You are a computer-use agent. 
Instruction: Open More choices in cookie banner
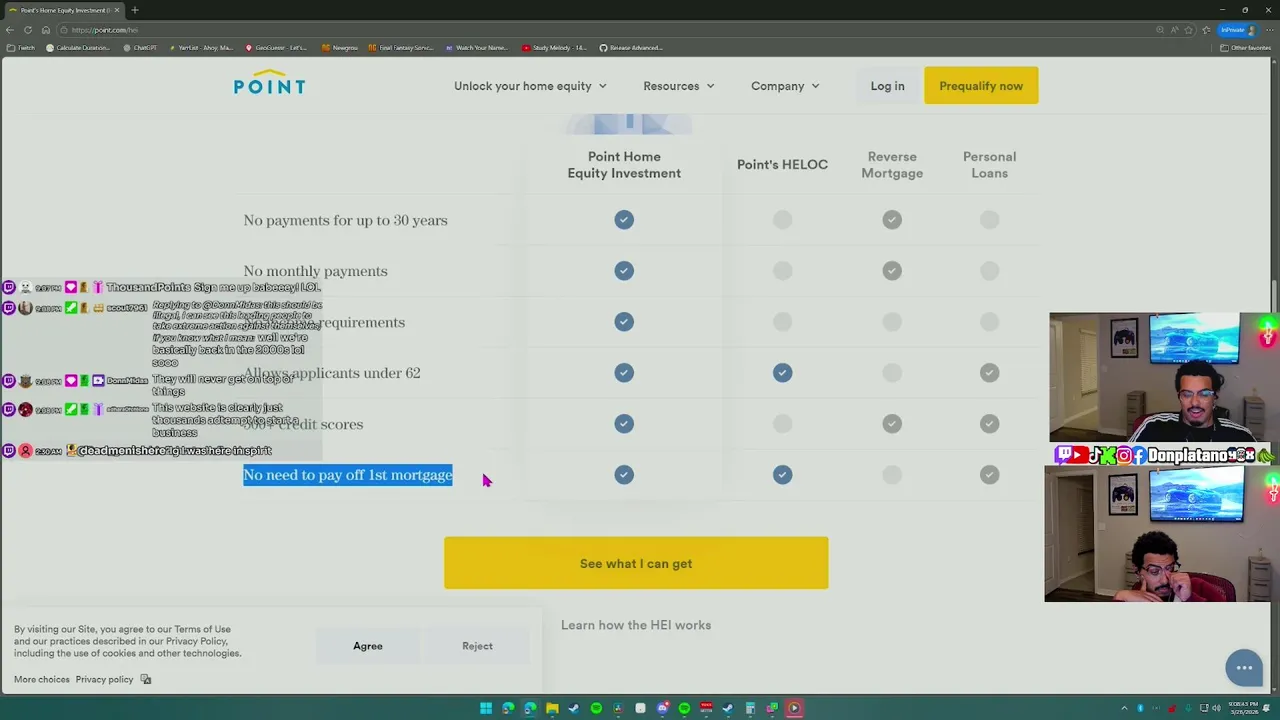pos(42,679)
